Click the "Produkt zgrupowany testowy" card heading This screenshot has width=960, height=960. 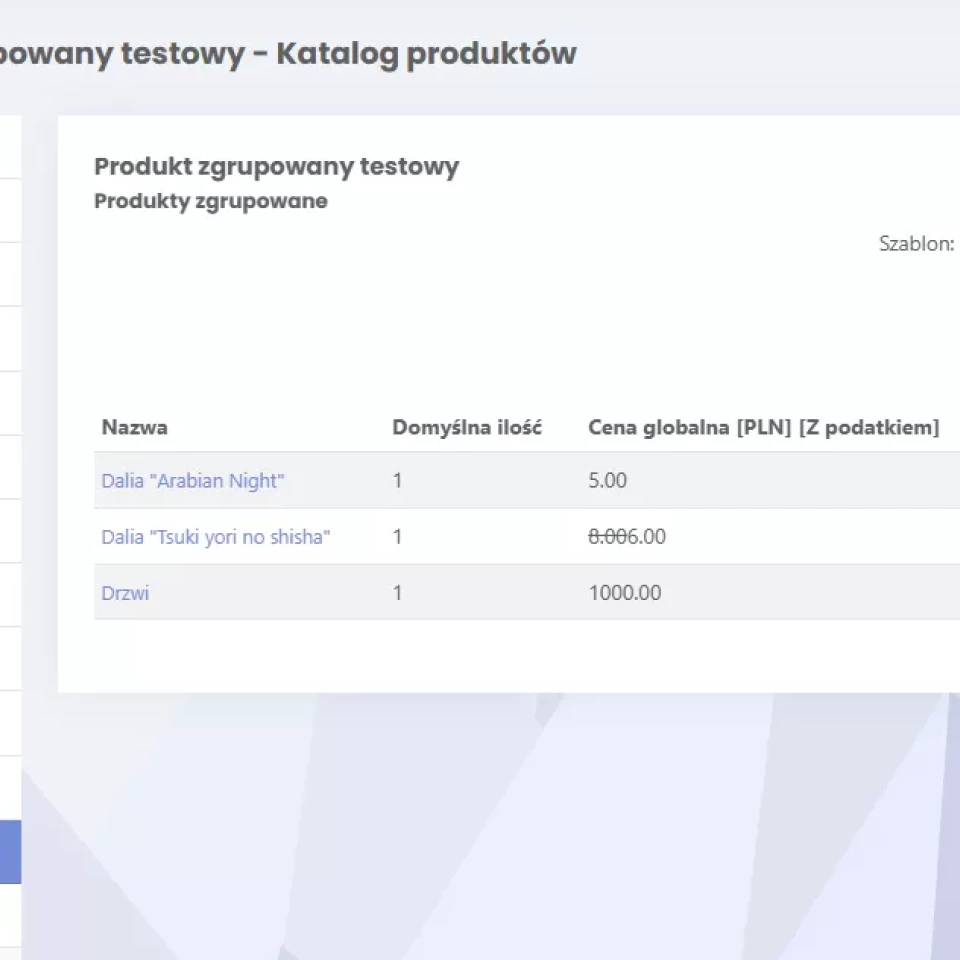click(x=276, y=166)
